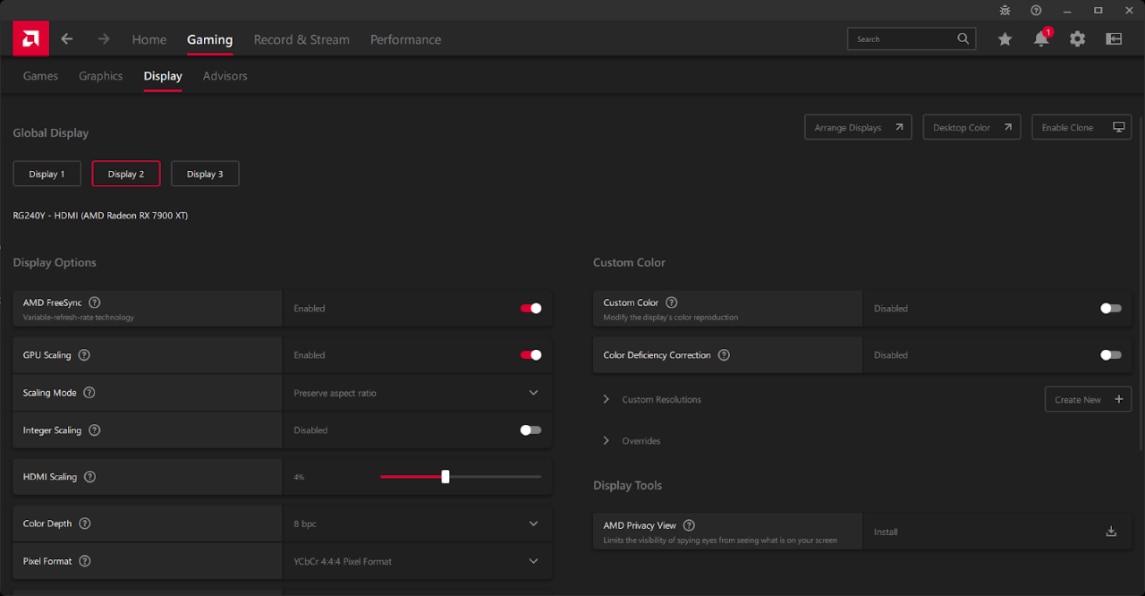
Task: Click the download icon for AMD Privacy View
Action: tap(1111, 532)
